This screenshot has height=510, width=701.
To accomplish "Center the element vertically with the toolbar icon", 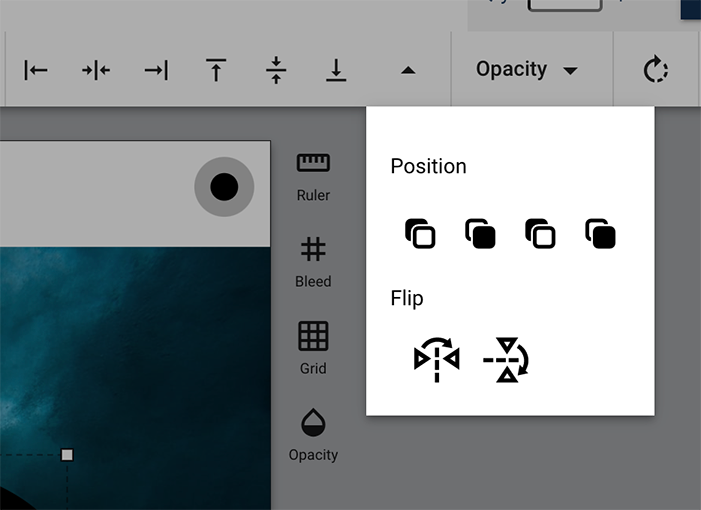I will [x=277, y=70].
